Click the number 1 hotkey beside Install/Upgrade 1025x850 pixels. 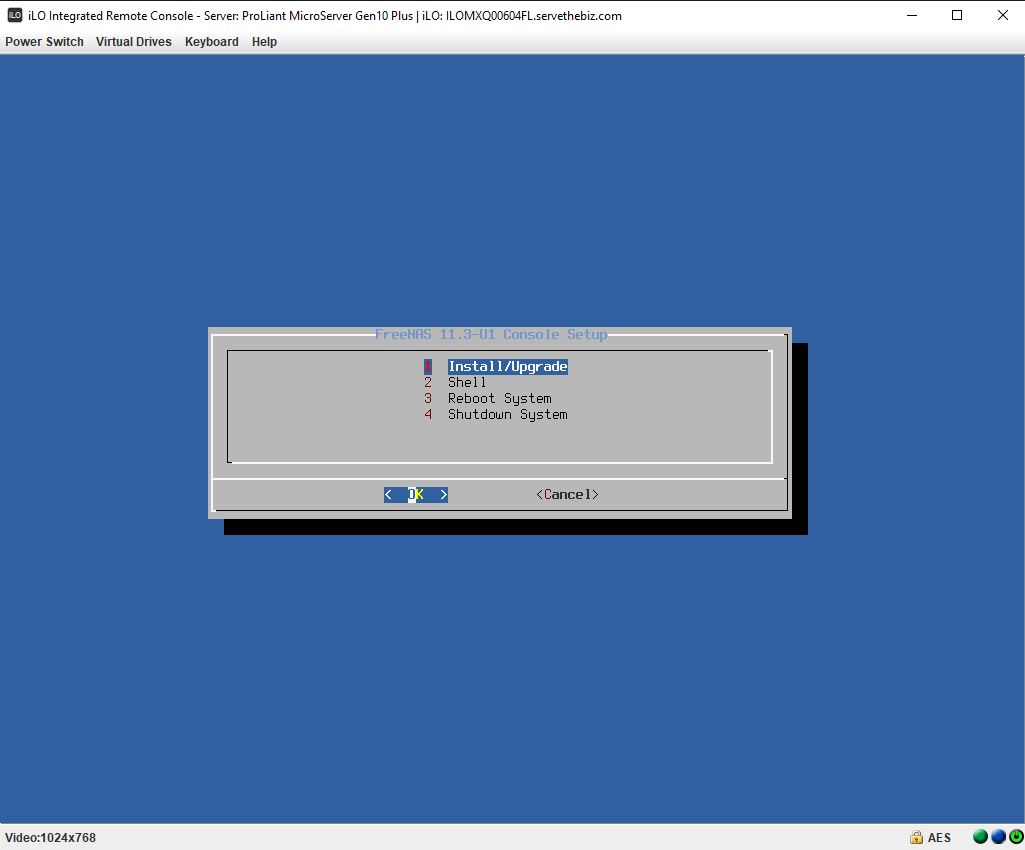428,367
